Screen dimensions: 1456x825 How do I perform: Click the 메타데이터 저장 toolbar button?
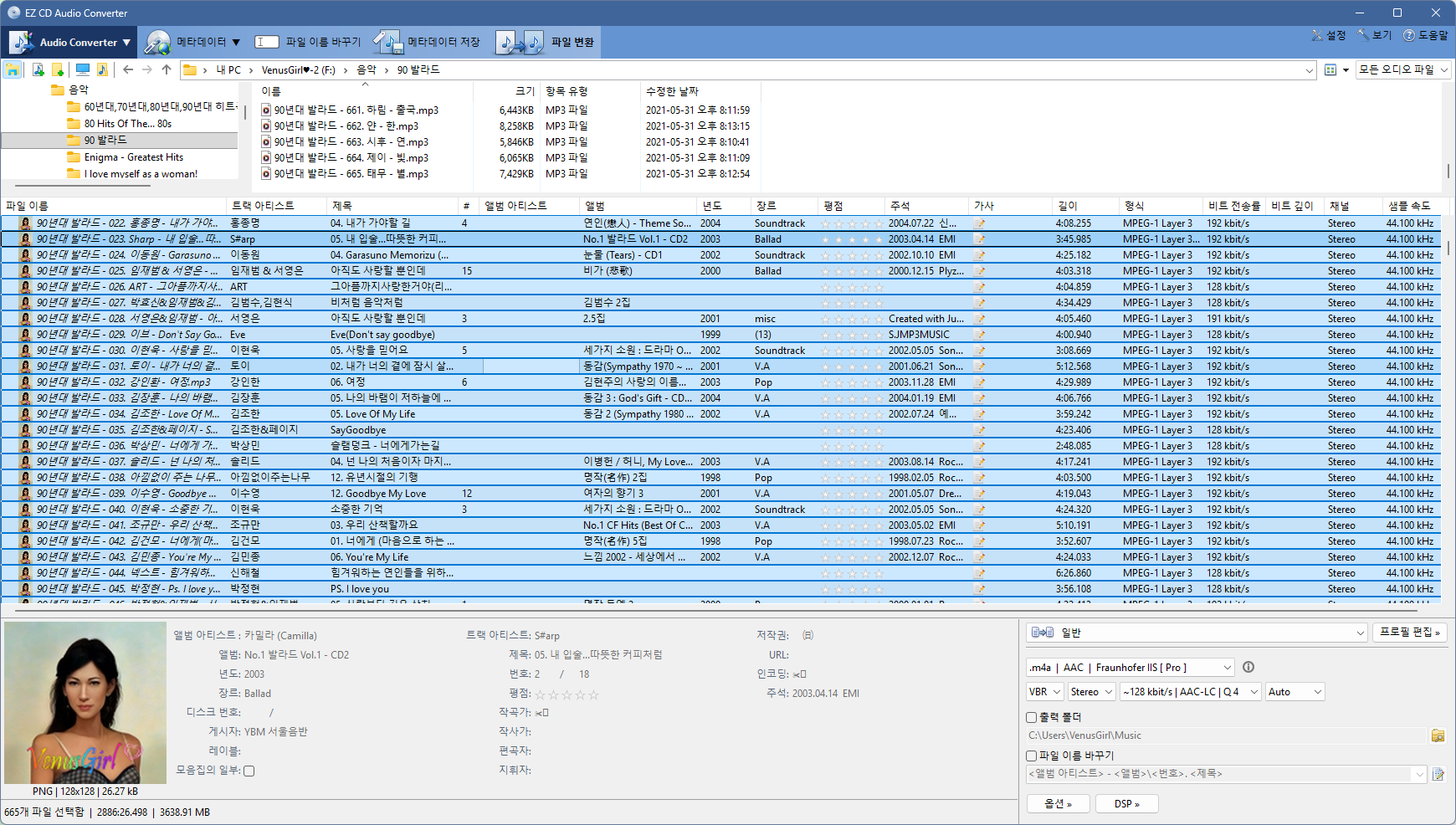click(428, 42)
